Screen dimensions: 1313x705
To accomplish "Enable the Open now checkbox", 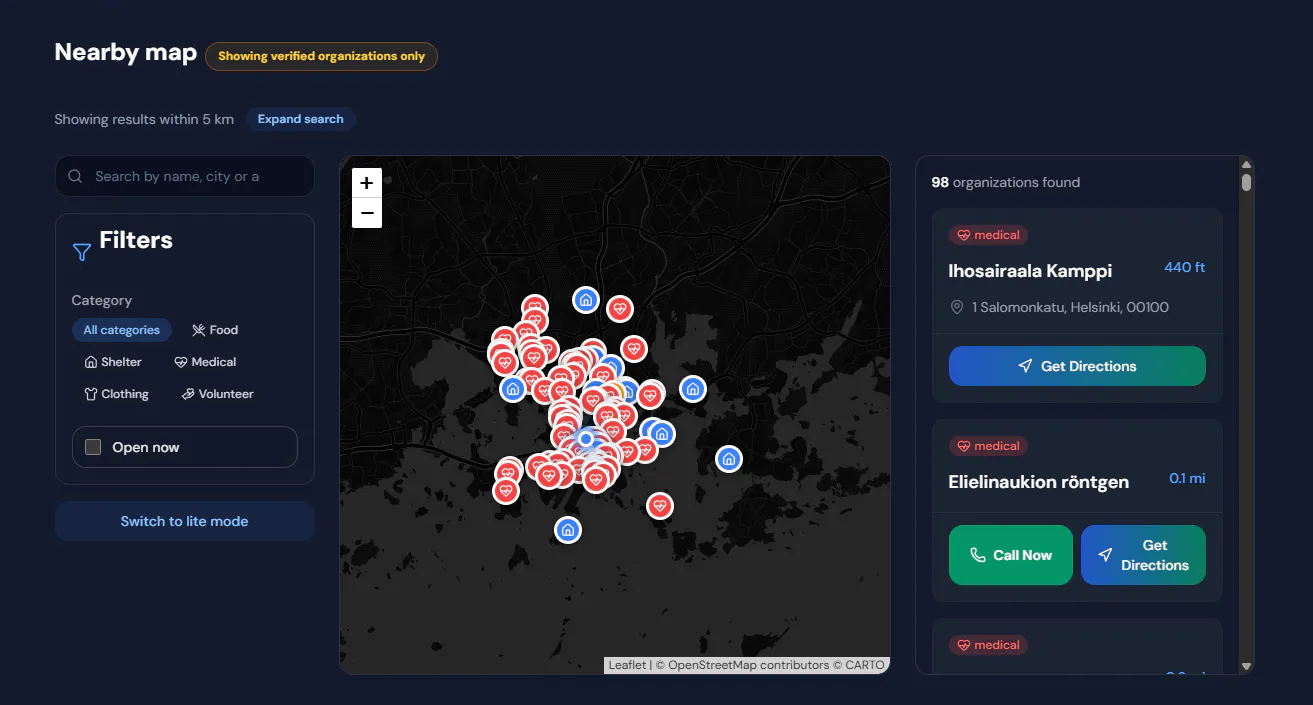I will point(93,447).
